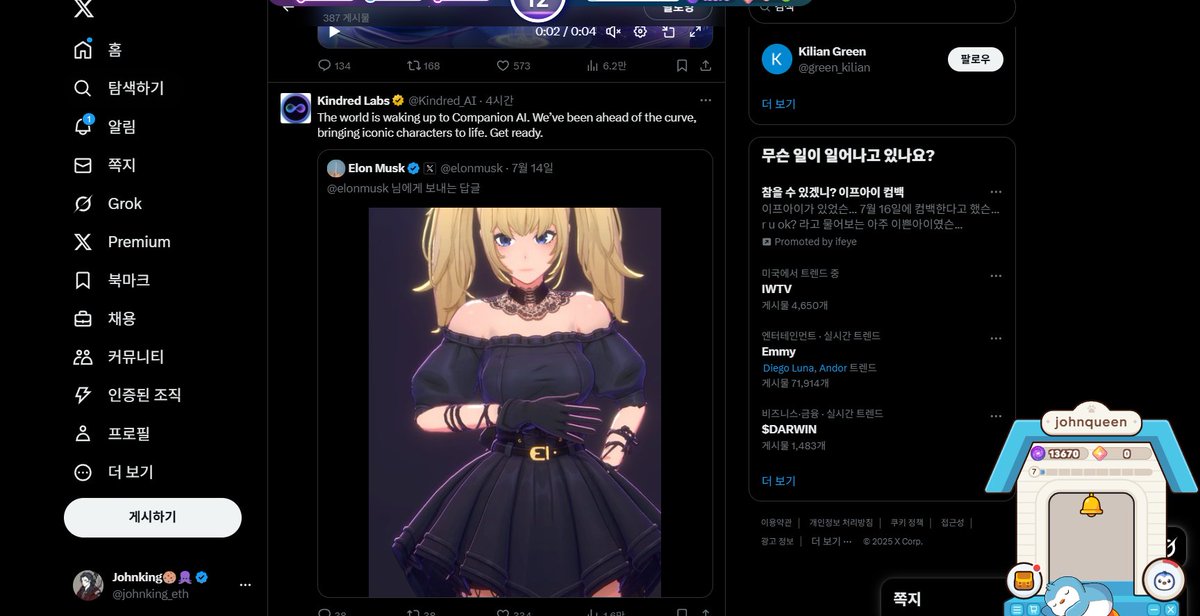
Task: Click the @elonmusk reply mention
Action: click(358, 188)
